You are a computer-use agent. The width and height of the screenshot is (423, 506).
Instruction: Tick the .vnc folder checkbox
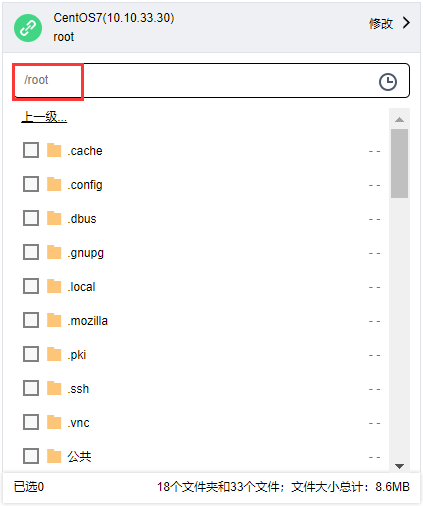[x=31, y=422]
